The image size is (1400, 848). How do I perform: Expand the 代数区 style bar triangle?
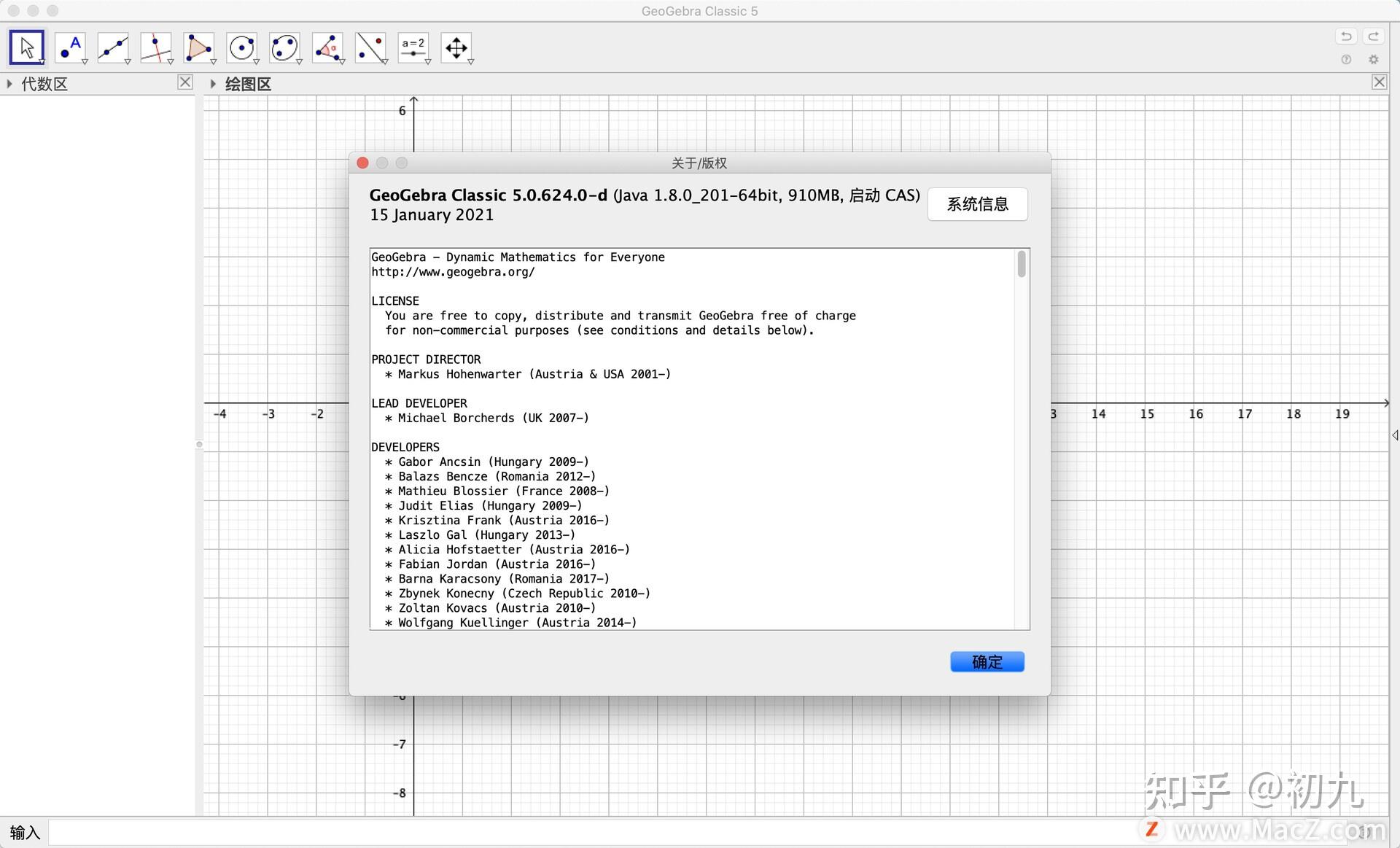pos(9,84)
